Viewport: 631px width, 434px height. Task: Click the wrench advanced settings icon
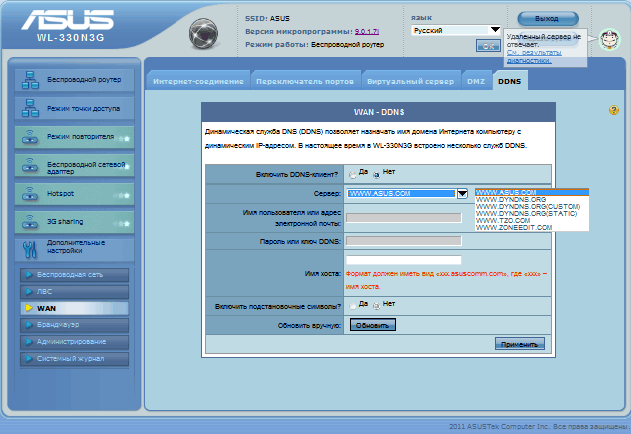point(30,250)
